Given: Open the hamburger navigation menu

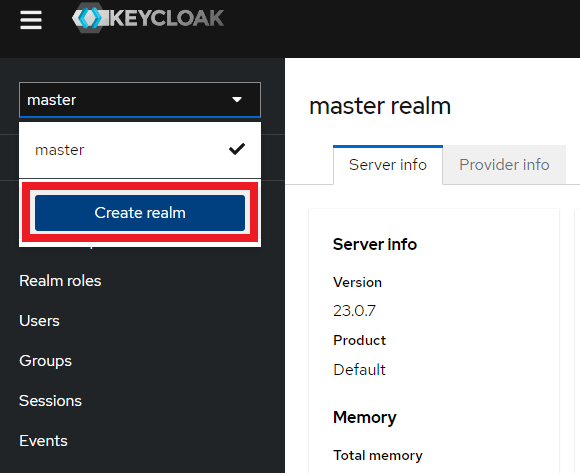Looking at the screenshot, I should pyautogui.click(x=31, y=19).
